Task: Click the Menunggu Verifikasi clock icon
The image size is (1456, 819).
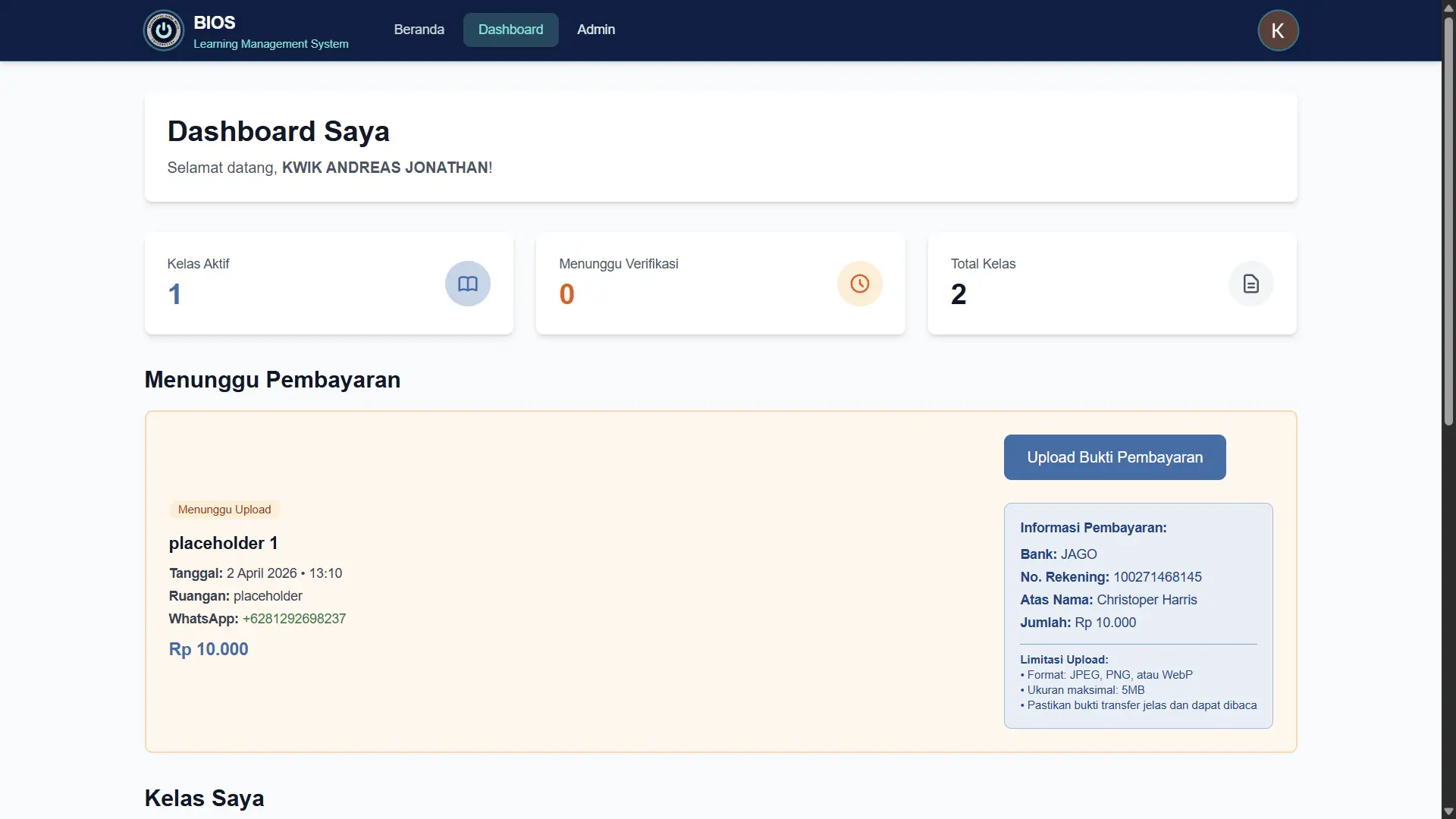Action: pyautogui.click(x=859, y=284)
